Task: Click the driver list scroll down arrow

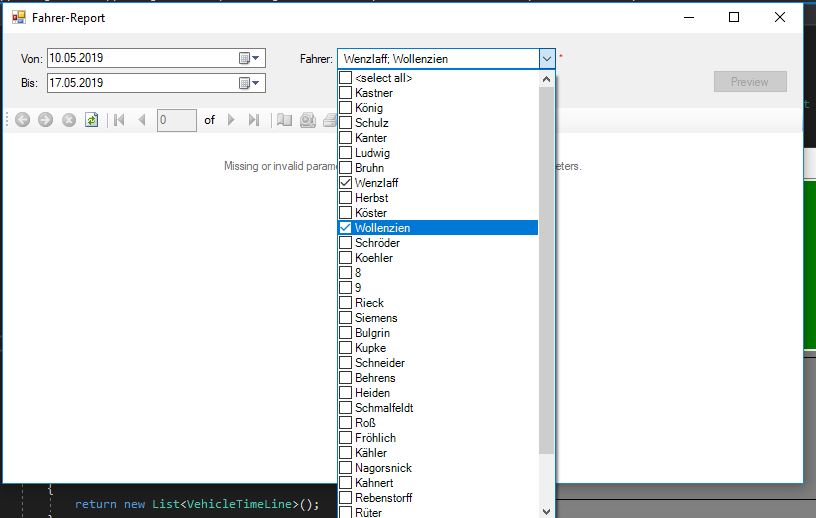Action: [x=546, y=512]
